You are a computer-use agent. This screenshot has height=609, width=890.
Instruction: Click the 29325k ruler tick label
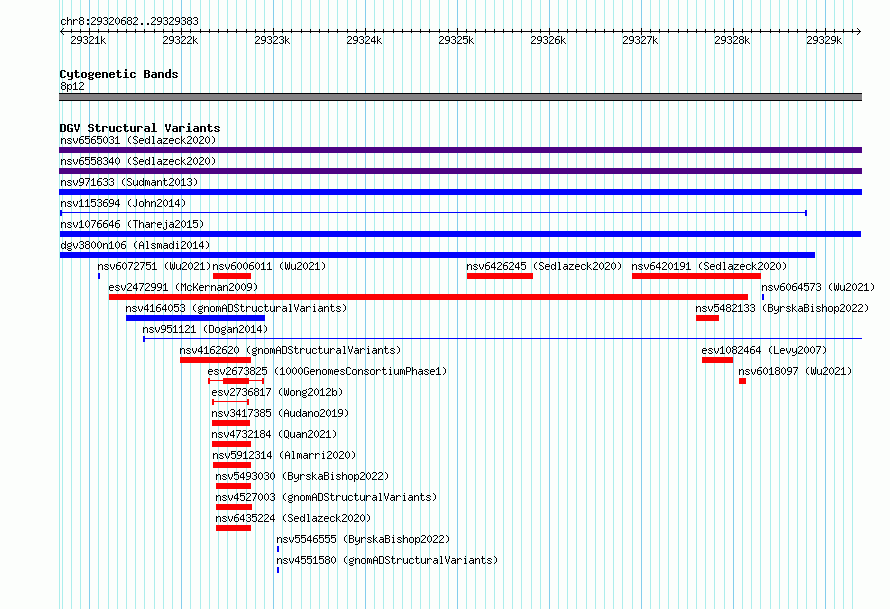tap(456, 41)
